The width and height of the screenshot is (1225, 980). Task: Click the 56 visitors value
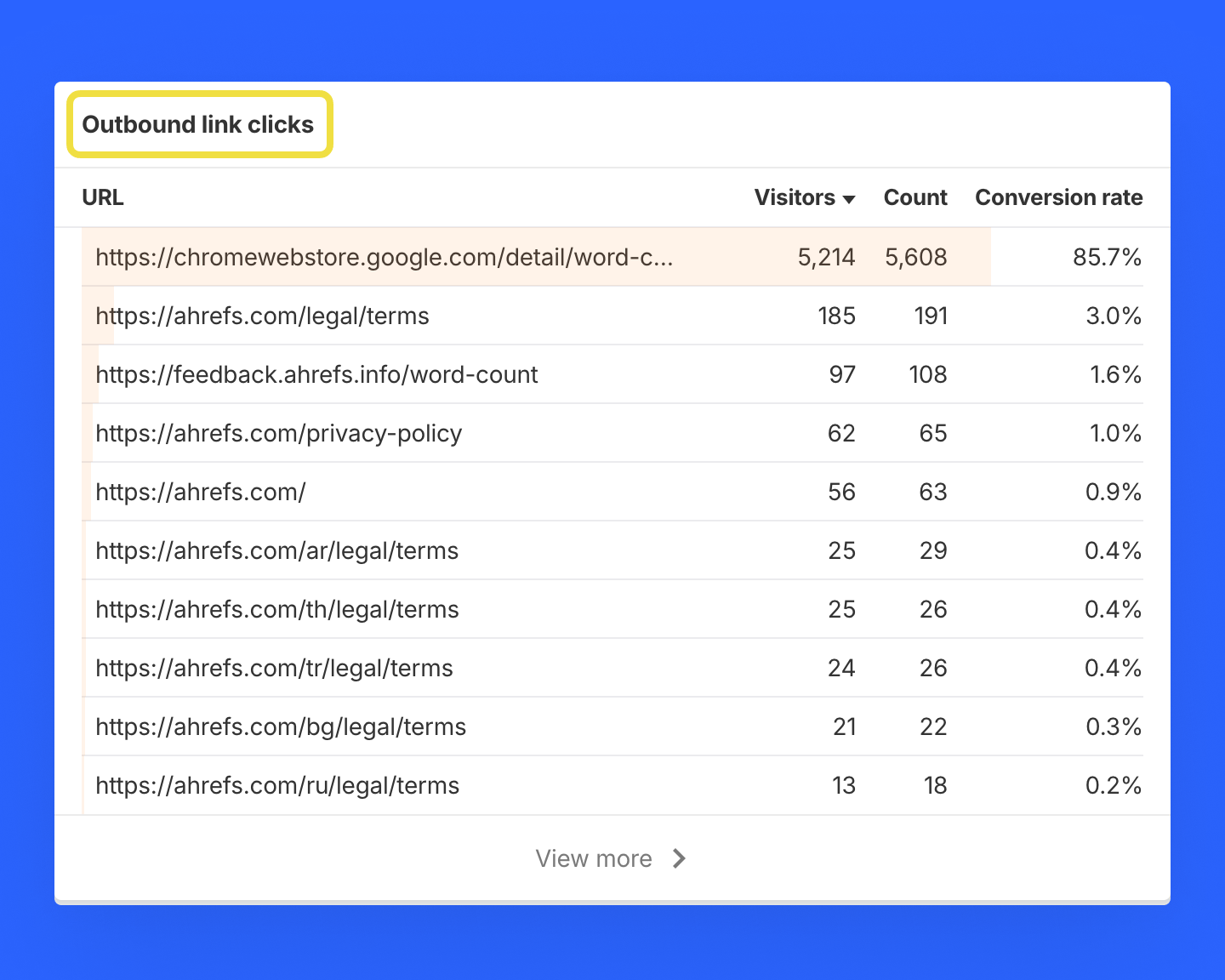click(x=841, y=492)
